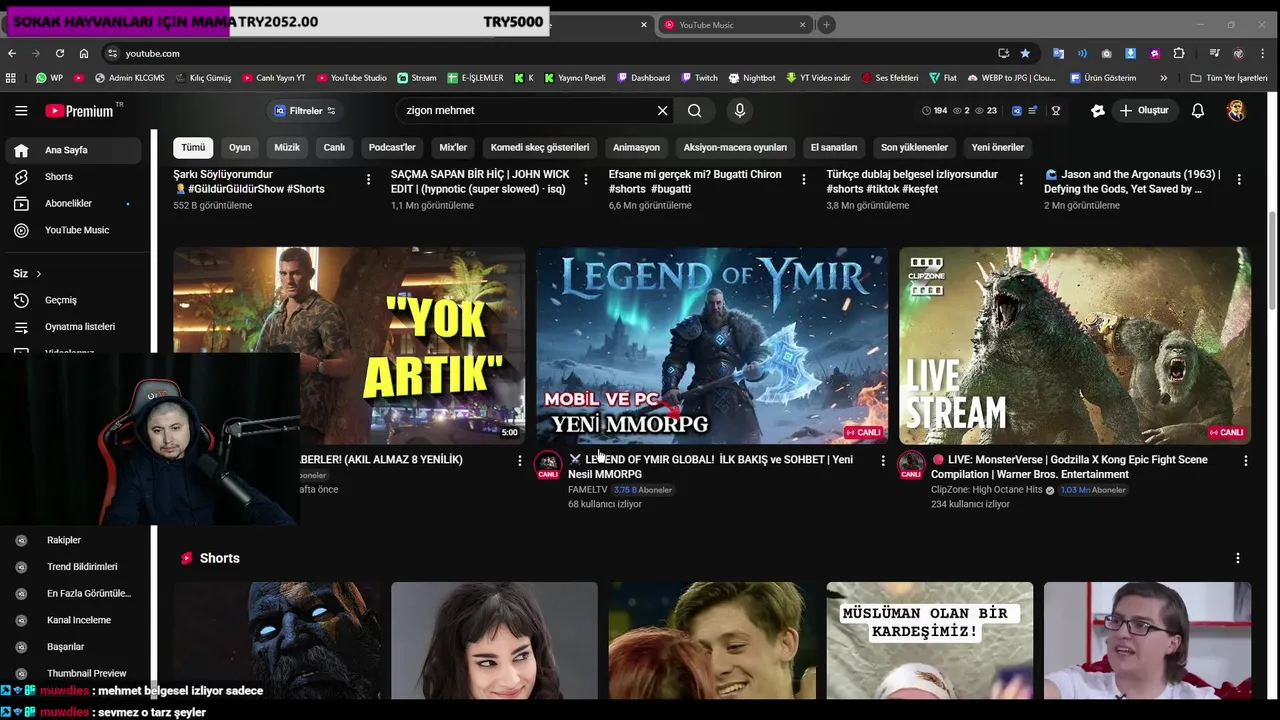The height and width of the screenshot is (720, 1280).
Task: Open Trend Bildirimleri in sidebar
Action: tap(72, 567)
